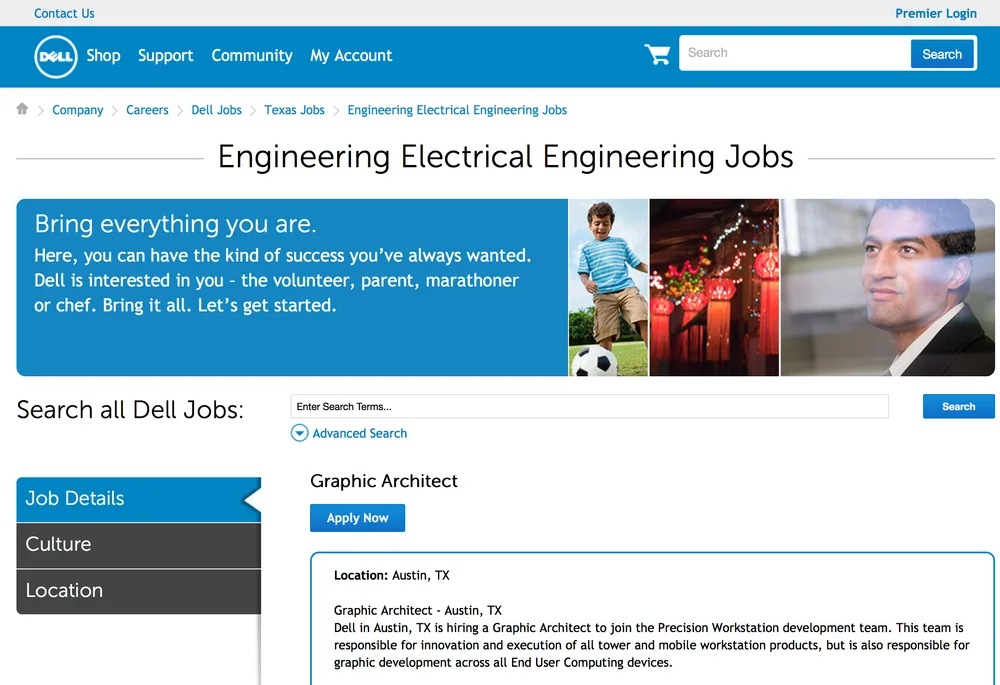Click the red lanterns banner image
Screen dimensions: 1000x685
(x=714, y=288)
